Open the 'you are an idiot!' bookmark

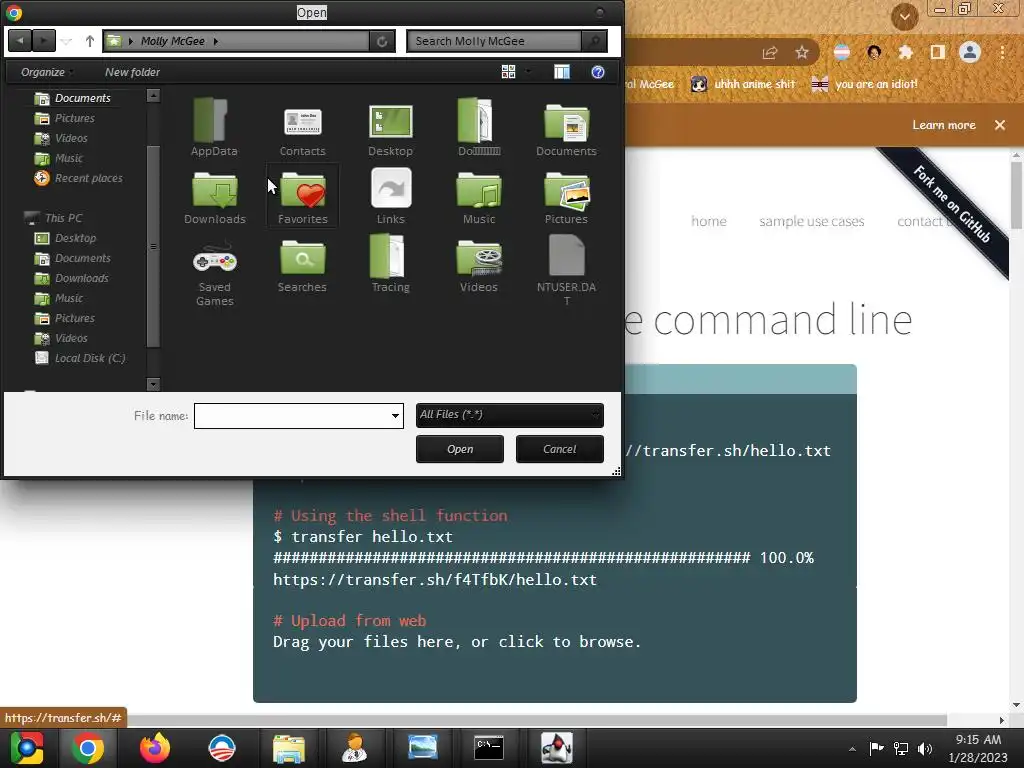(x=864, y=84)
